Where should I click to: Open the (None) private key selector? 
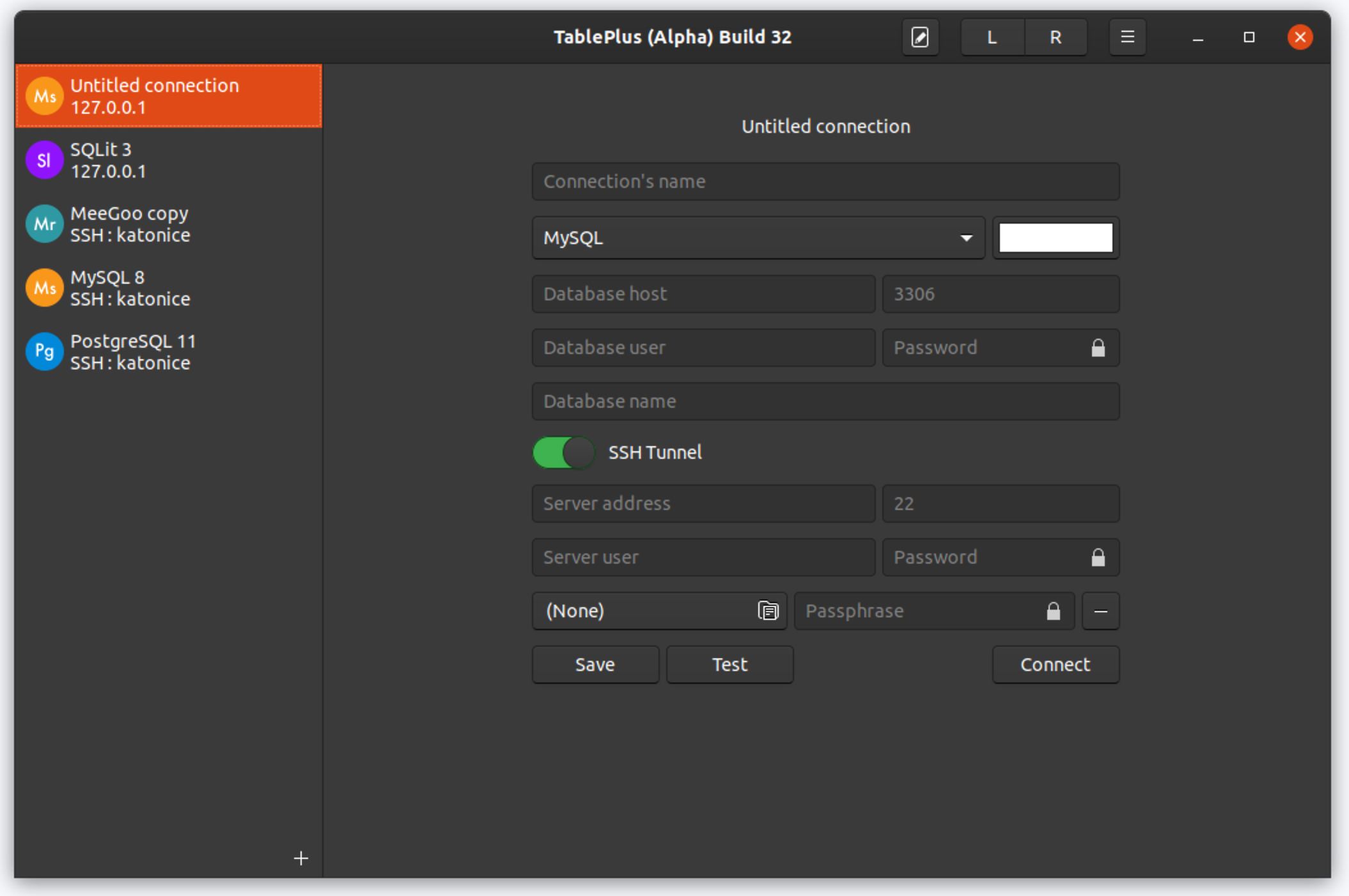click(639, 611)
